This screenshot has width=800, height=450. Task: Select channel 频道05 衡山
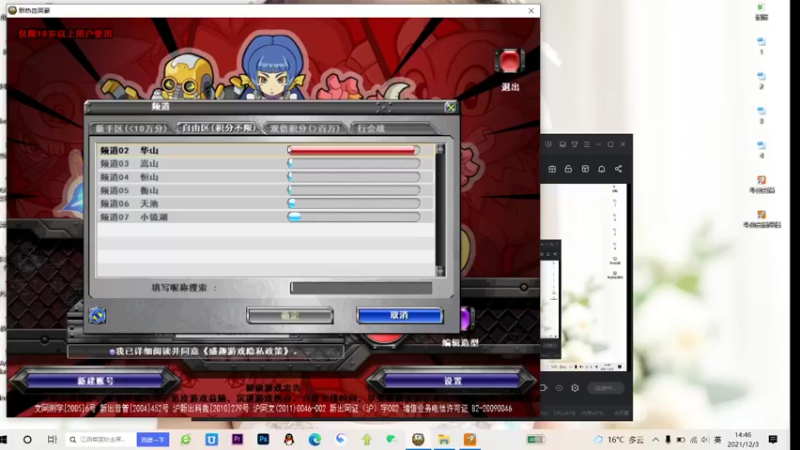click(265, 190)
